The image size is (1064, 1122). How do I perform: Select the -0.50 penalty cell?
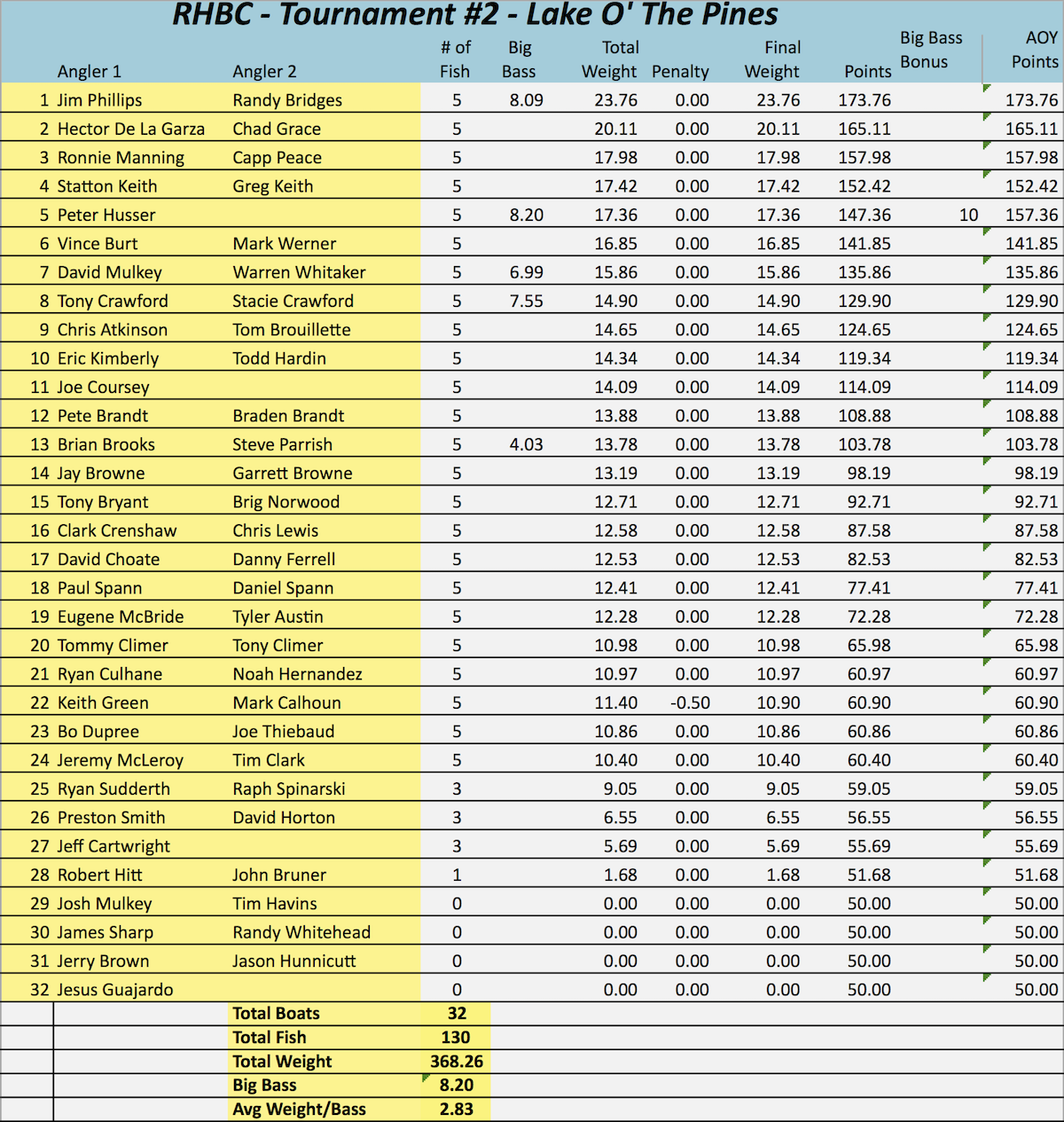tap(690, 702)
